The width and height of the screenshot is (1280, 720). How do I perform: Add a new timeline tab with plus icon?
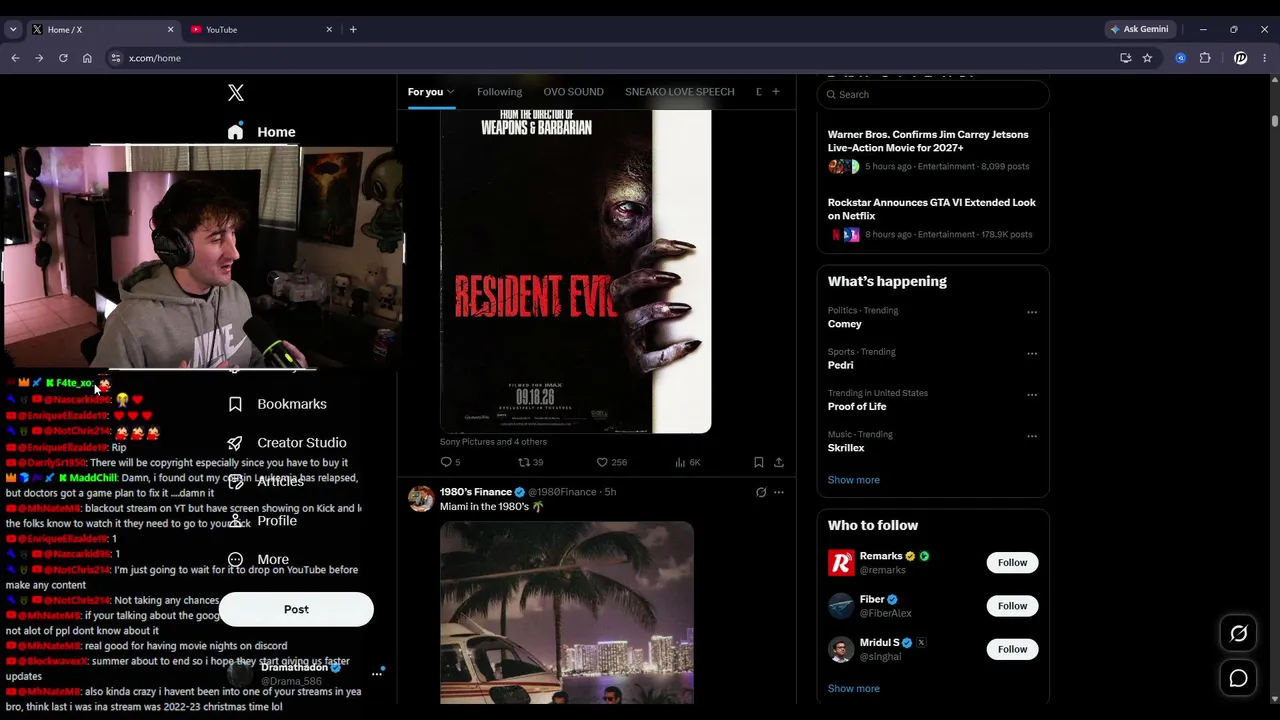coord(775,92)
